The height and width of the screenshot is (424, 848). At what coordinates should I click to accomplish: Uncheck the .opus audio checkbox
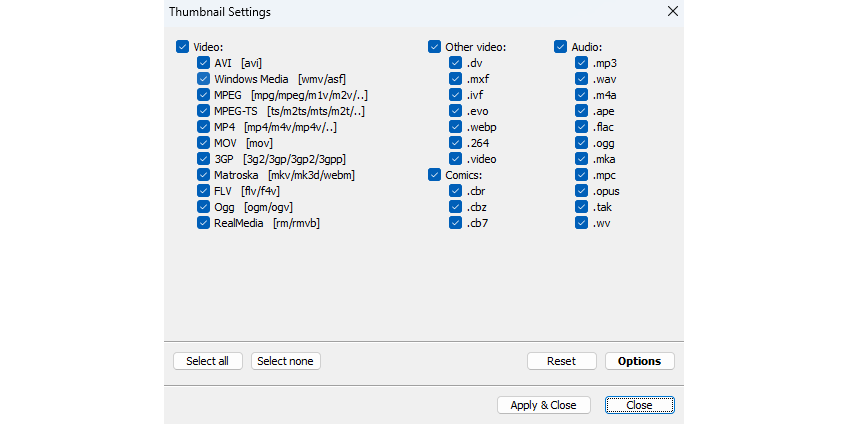[x=582, y=191]
